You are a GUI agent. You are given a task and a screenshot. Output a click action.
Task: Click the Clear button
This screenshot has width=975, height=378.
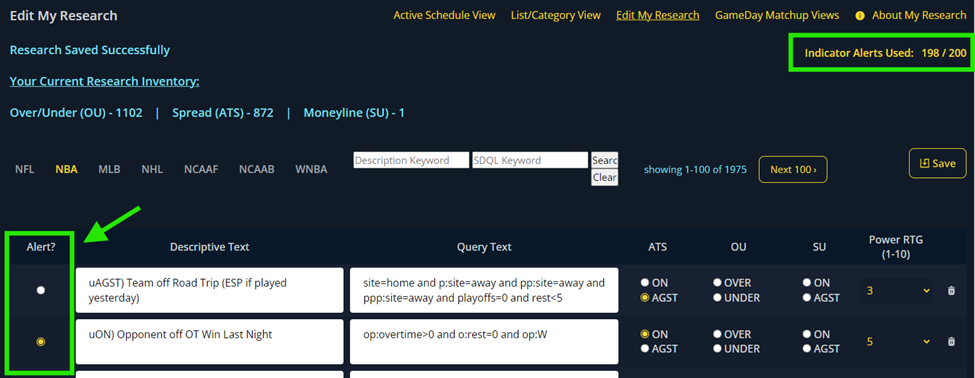(x=604, y=177)
